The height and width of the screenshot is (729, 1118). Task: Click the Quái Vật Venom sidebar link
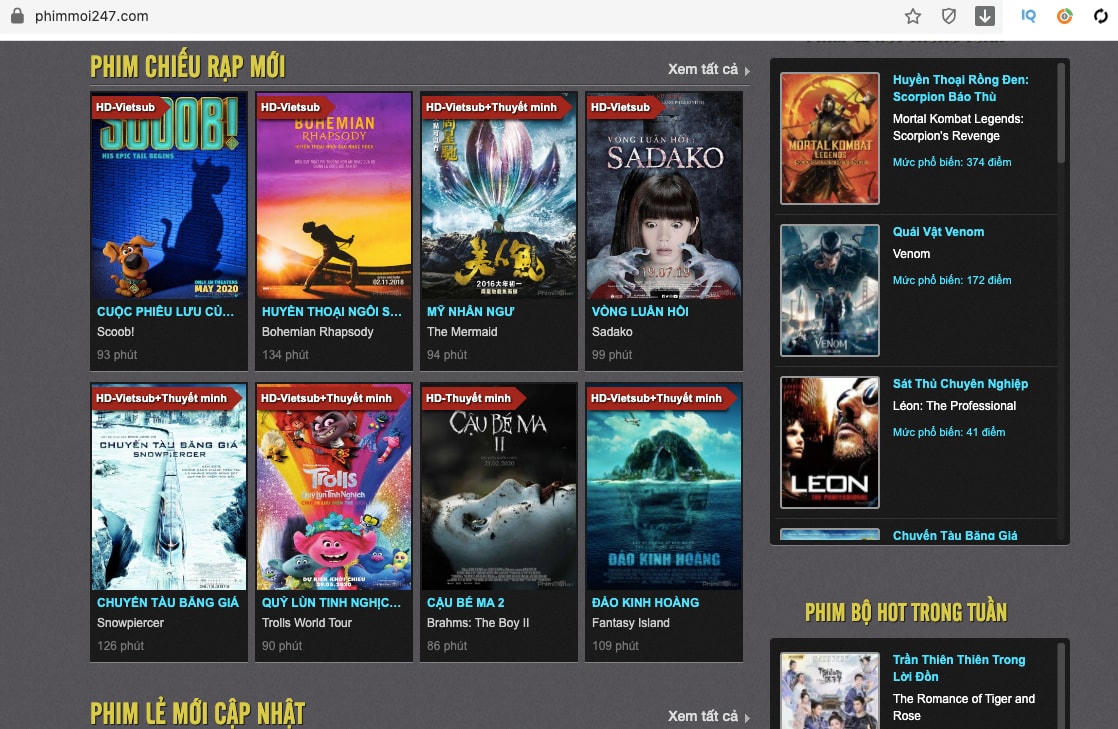point(938,232)
